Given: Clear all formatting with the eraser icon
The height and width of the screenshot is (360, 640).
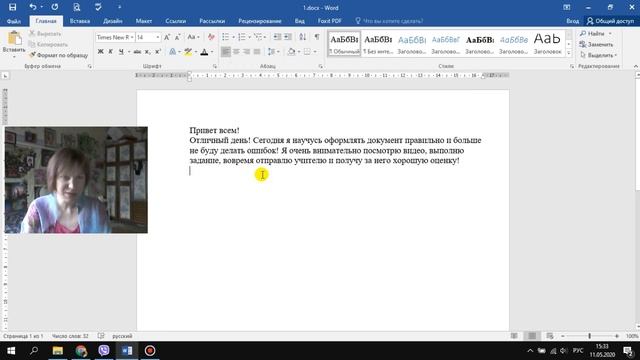Looking at the screenshot, I should pyautogui.click(x=211, y=37).
